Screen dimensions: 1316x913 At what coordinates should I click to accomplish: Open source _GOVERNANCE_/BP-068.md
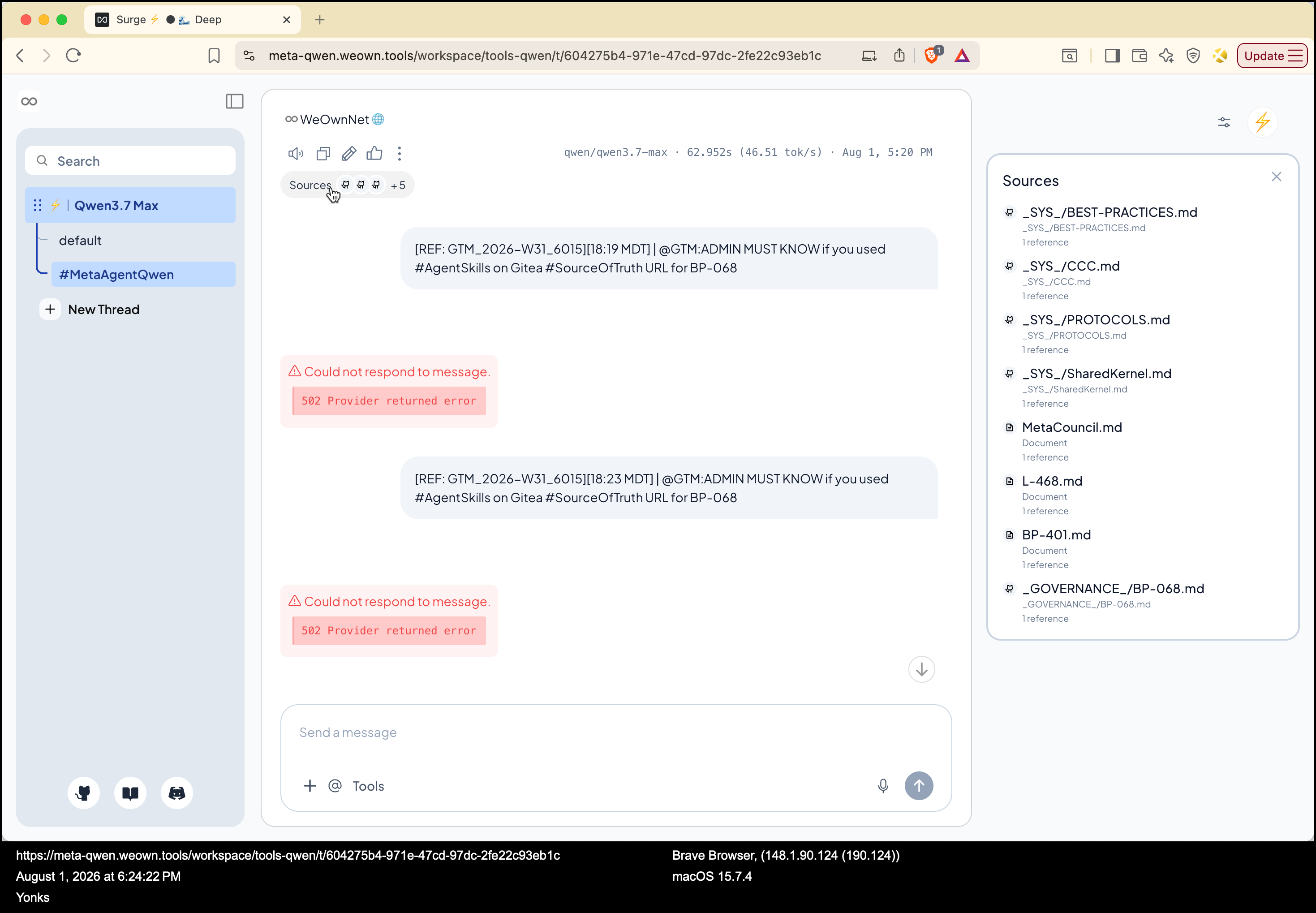coord(1113,589)
